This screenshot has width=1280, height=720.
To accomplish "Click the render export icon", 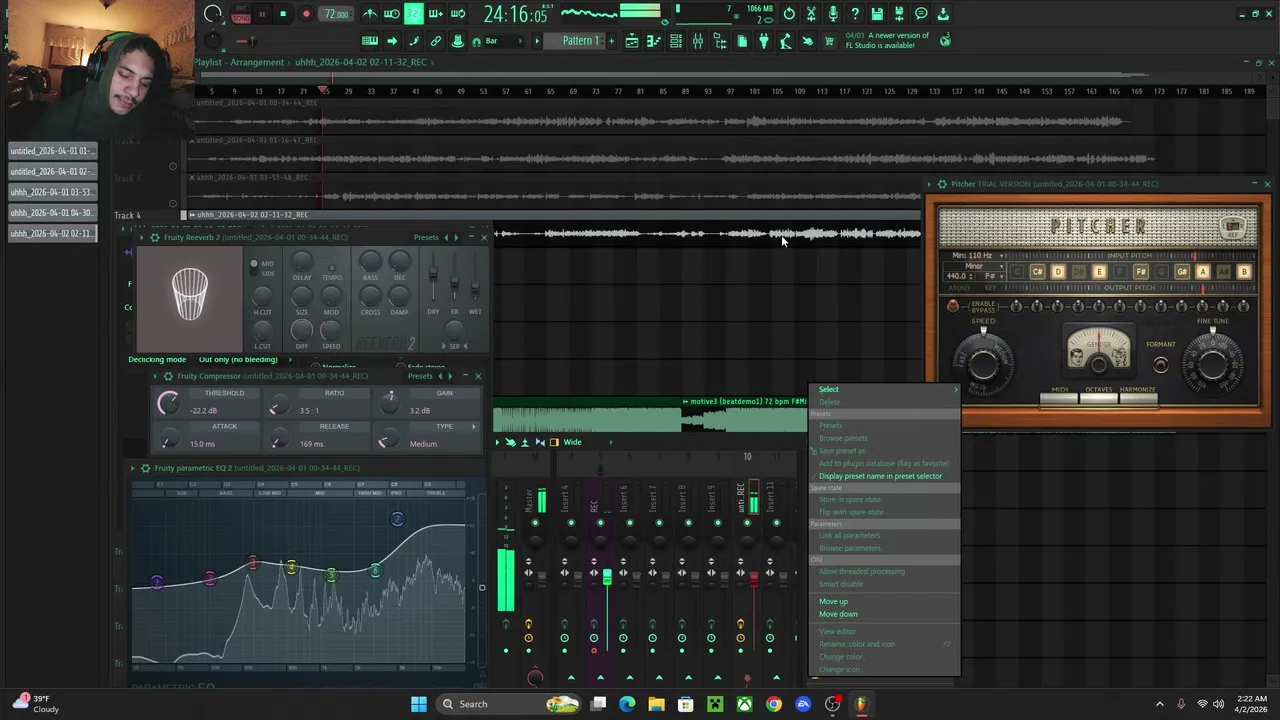I will tap(899, 14).
